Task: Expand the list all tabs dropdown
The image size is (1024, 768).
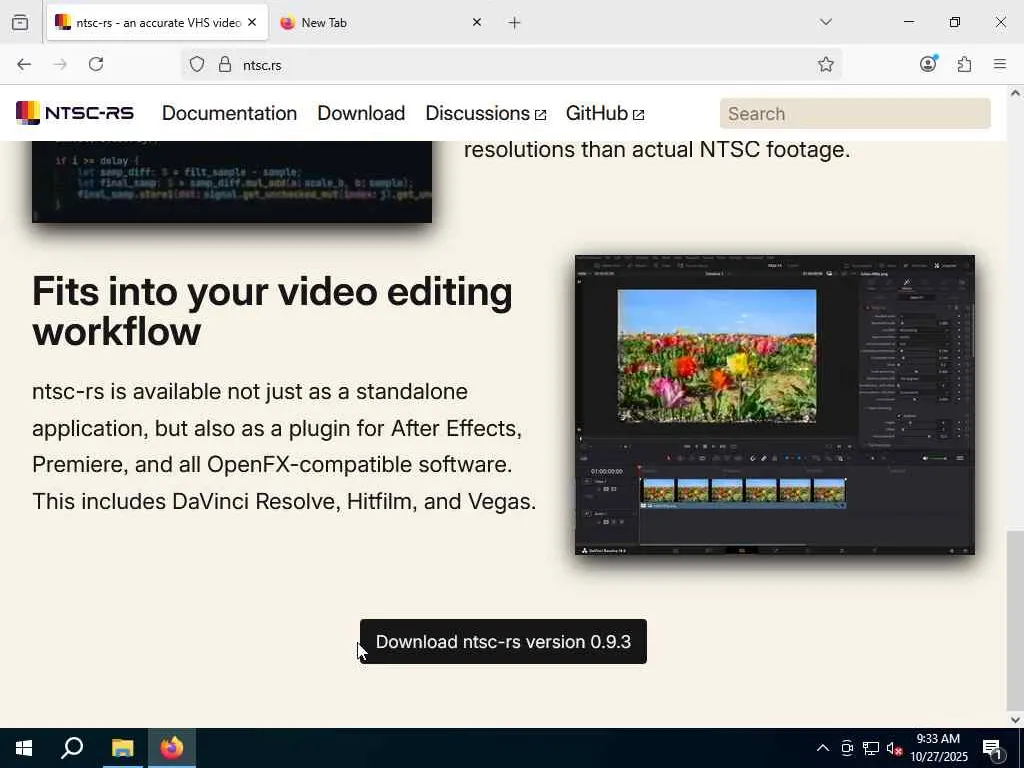Action: click(825, 22)
